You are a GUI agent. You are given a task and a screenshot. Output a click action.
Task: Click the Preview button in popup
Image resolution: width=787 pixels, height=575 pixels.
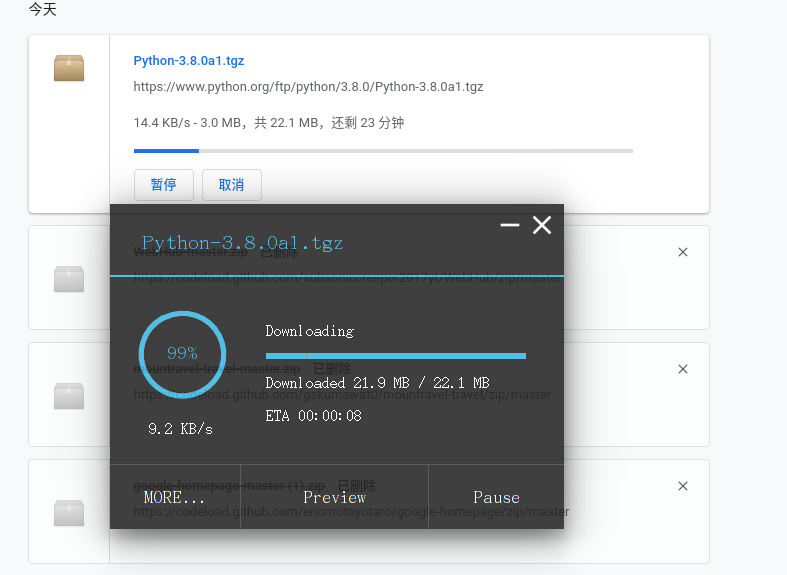point(334,497)
